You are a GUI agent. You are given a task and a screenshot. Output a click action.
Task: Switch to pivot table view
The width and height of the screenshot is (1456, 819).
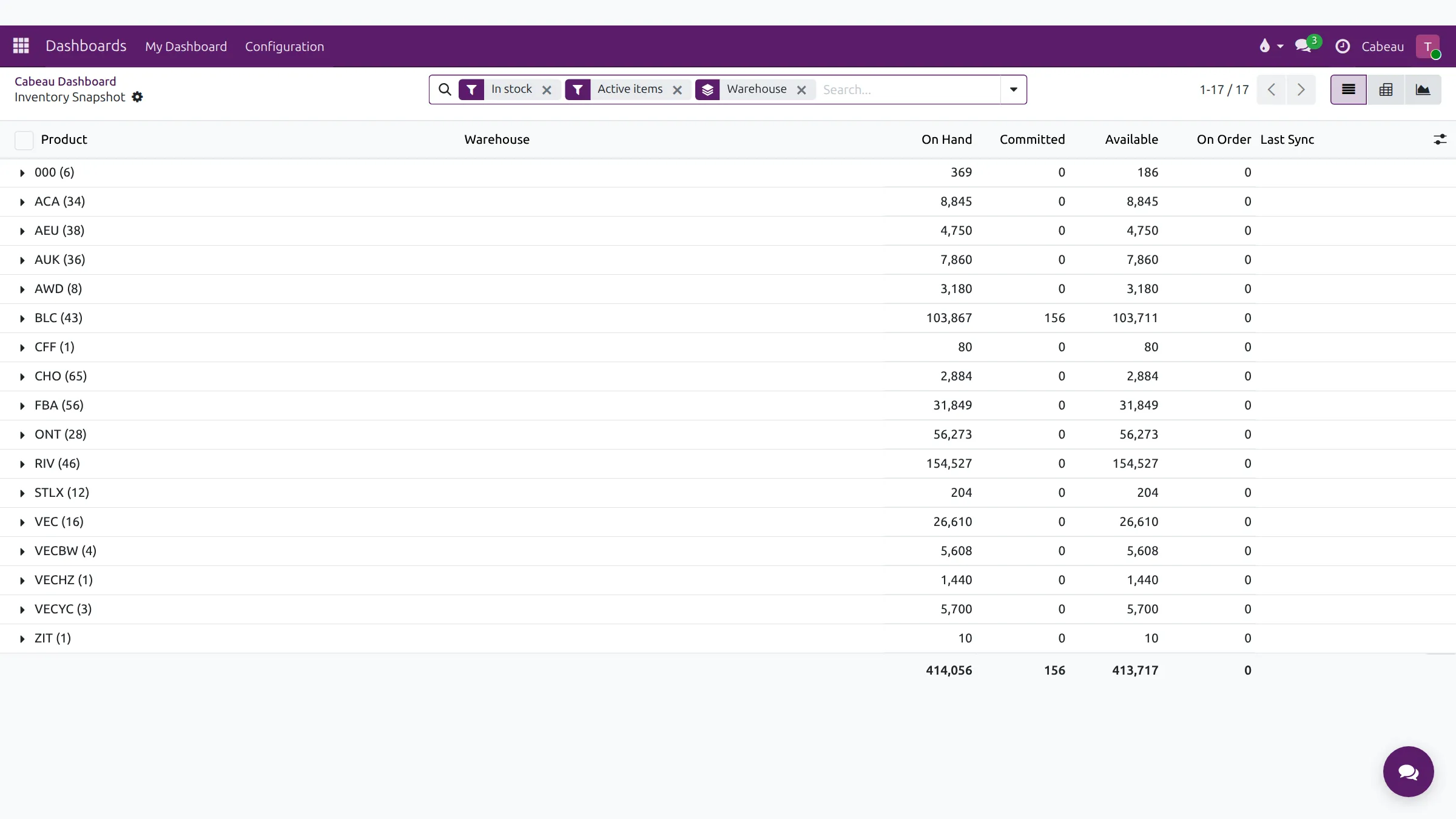coord(1386,90)
